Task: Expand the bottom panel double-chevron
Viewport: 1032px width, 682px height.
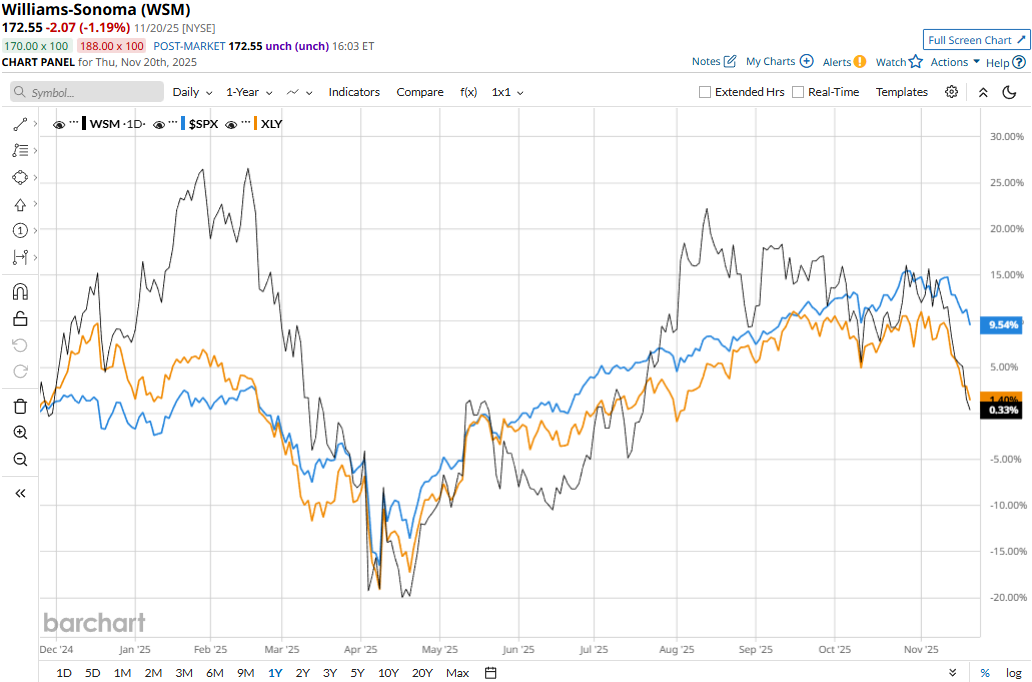Action: click(952, 673)
